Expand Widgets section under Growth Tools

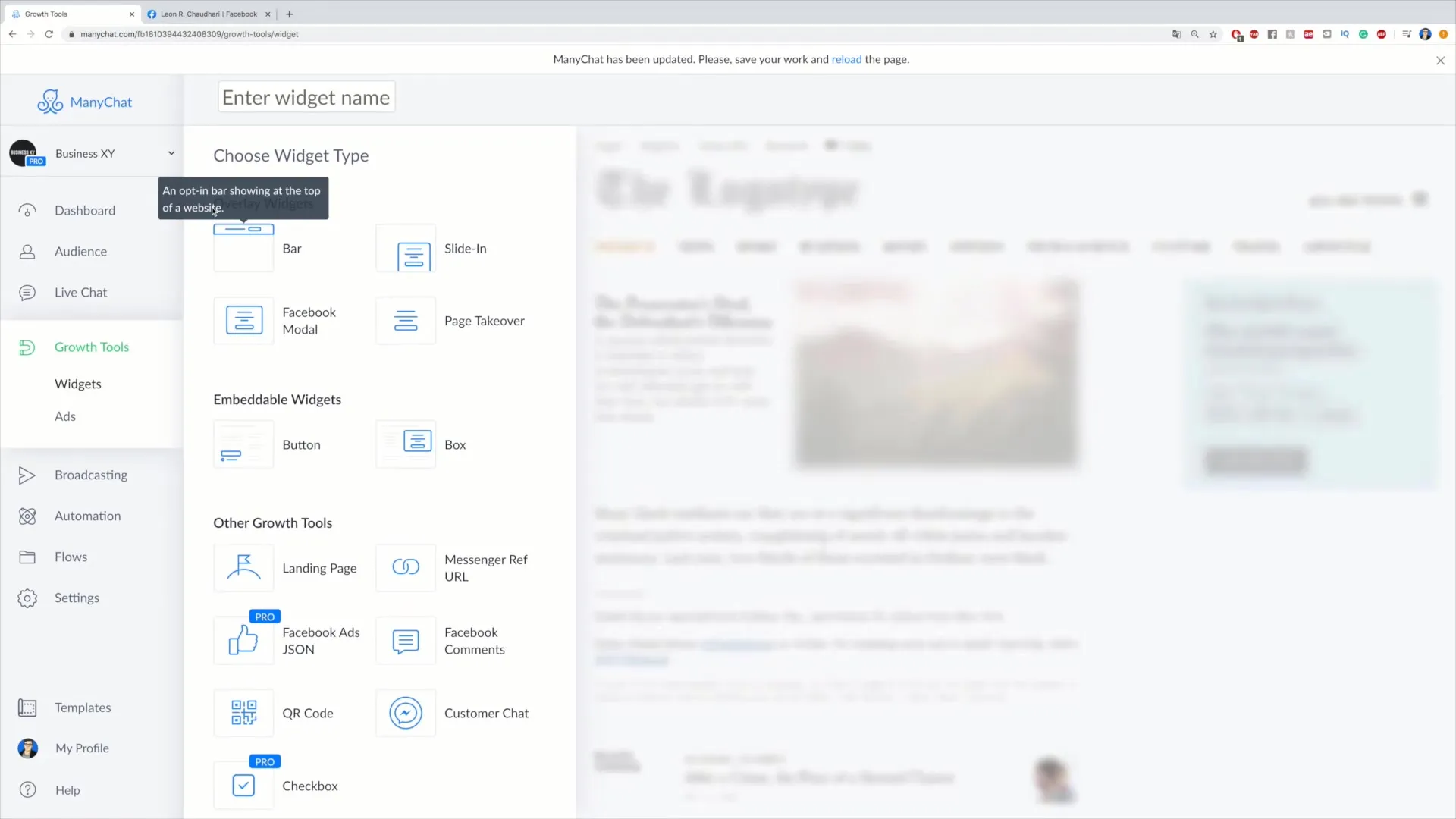click(x=77, y=383)
